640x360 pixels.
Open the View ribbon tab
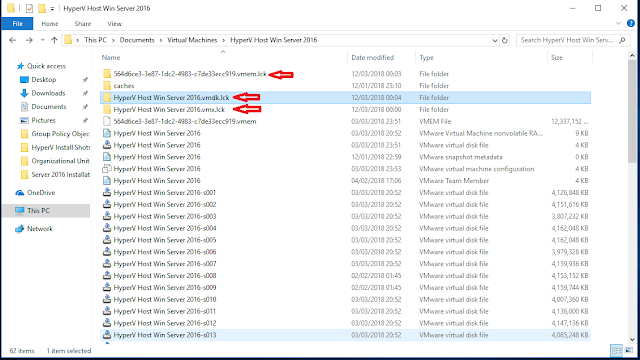pyautogui.click(x=114, y=24)
